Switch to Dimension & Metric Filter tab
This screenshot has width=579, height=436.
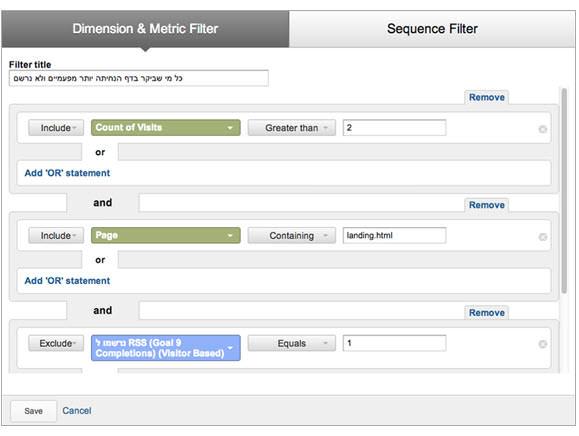pyautogui.click(x=145, y=29)
